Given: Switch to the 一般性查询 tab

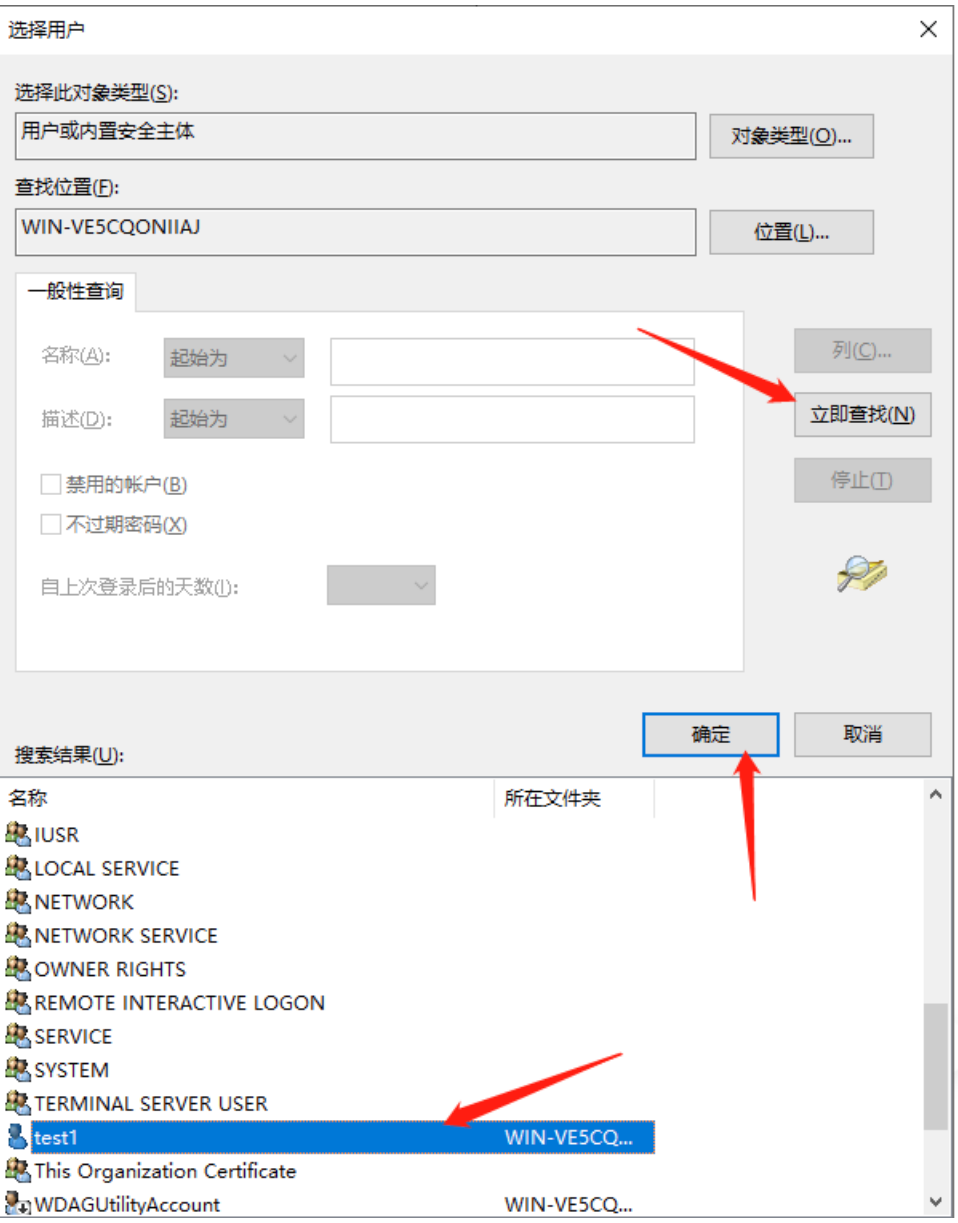Looking at the screenshot, I should [76, 291].
